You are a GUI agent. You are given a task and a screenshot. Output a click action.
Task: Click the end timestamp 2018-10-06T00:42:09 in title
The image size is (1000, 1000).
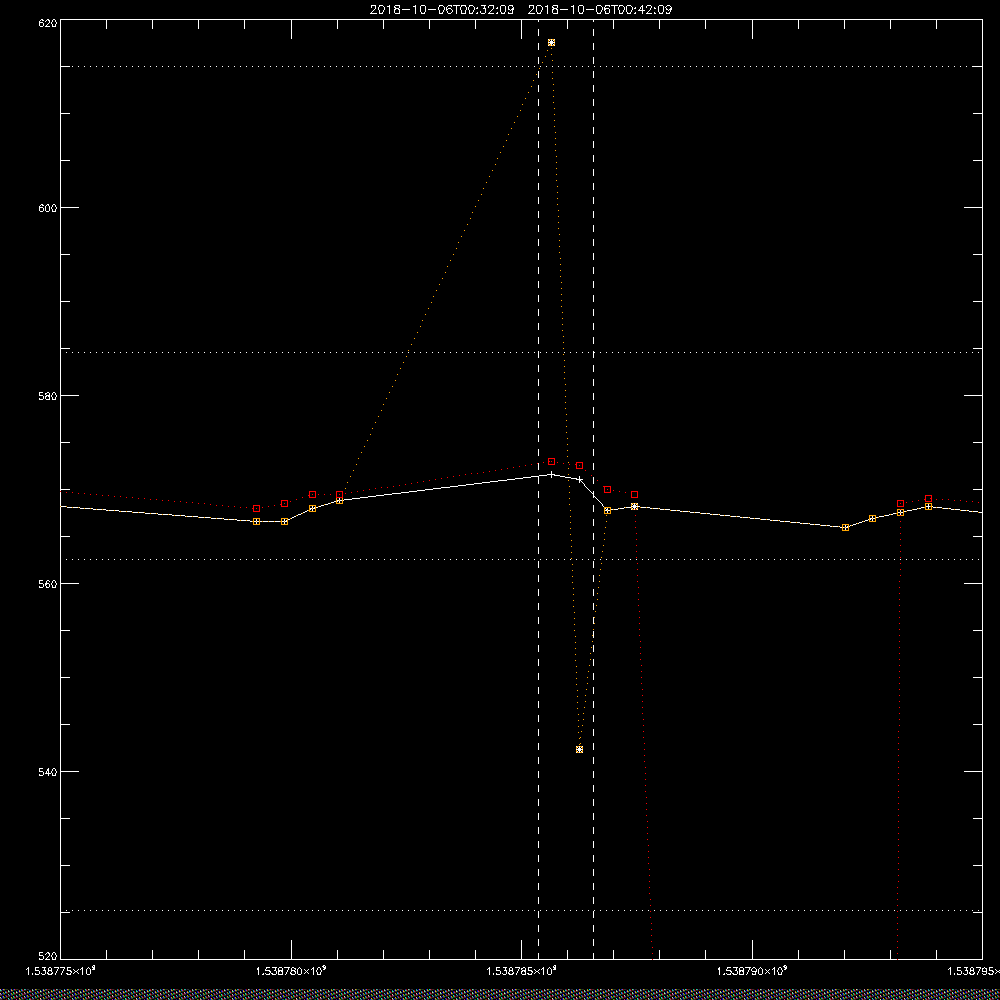[600, 10]
